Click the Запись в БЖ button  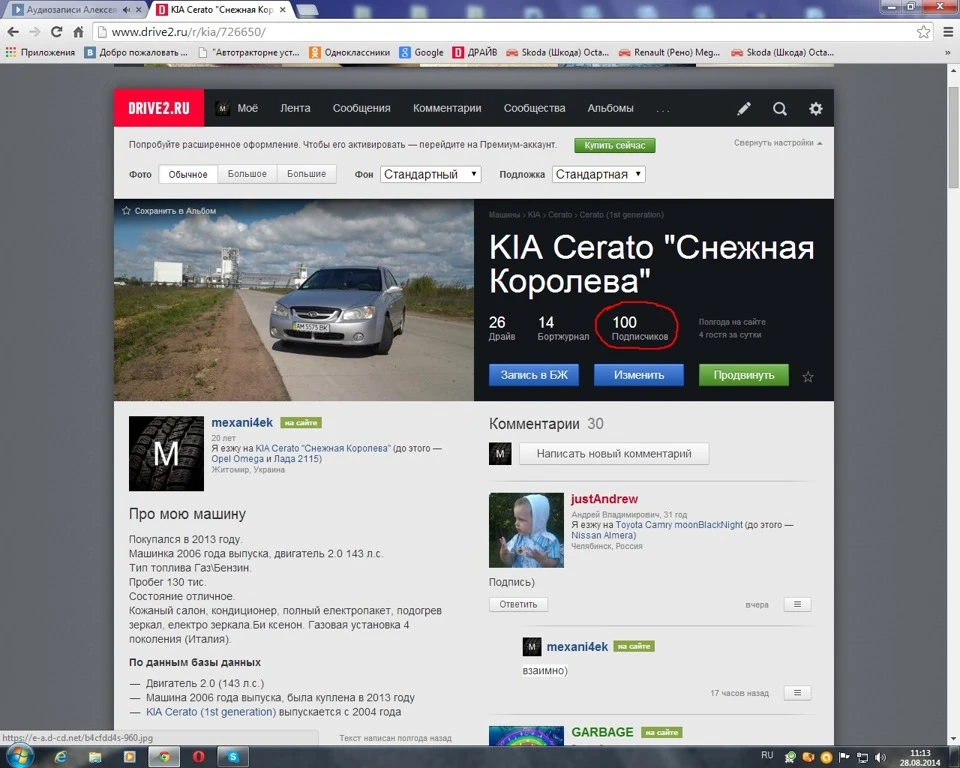point(534,375)
